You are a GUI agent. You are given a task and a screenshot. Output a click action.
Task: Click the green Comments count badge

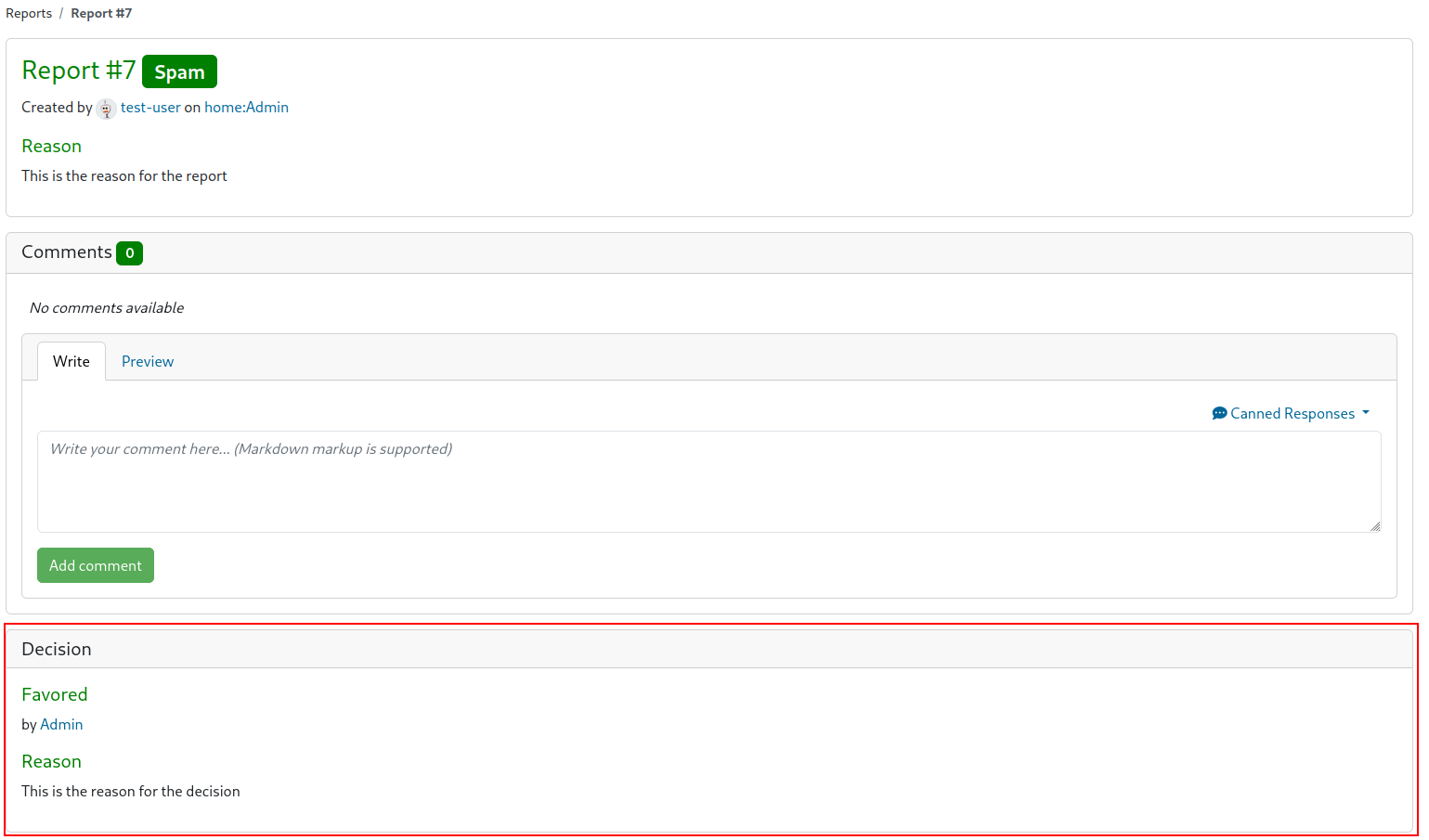[x=129, y=252]
